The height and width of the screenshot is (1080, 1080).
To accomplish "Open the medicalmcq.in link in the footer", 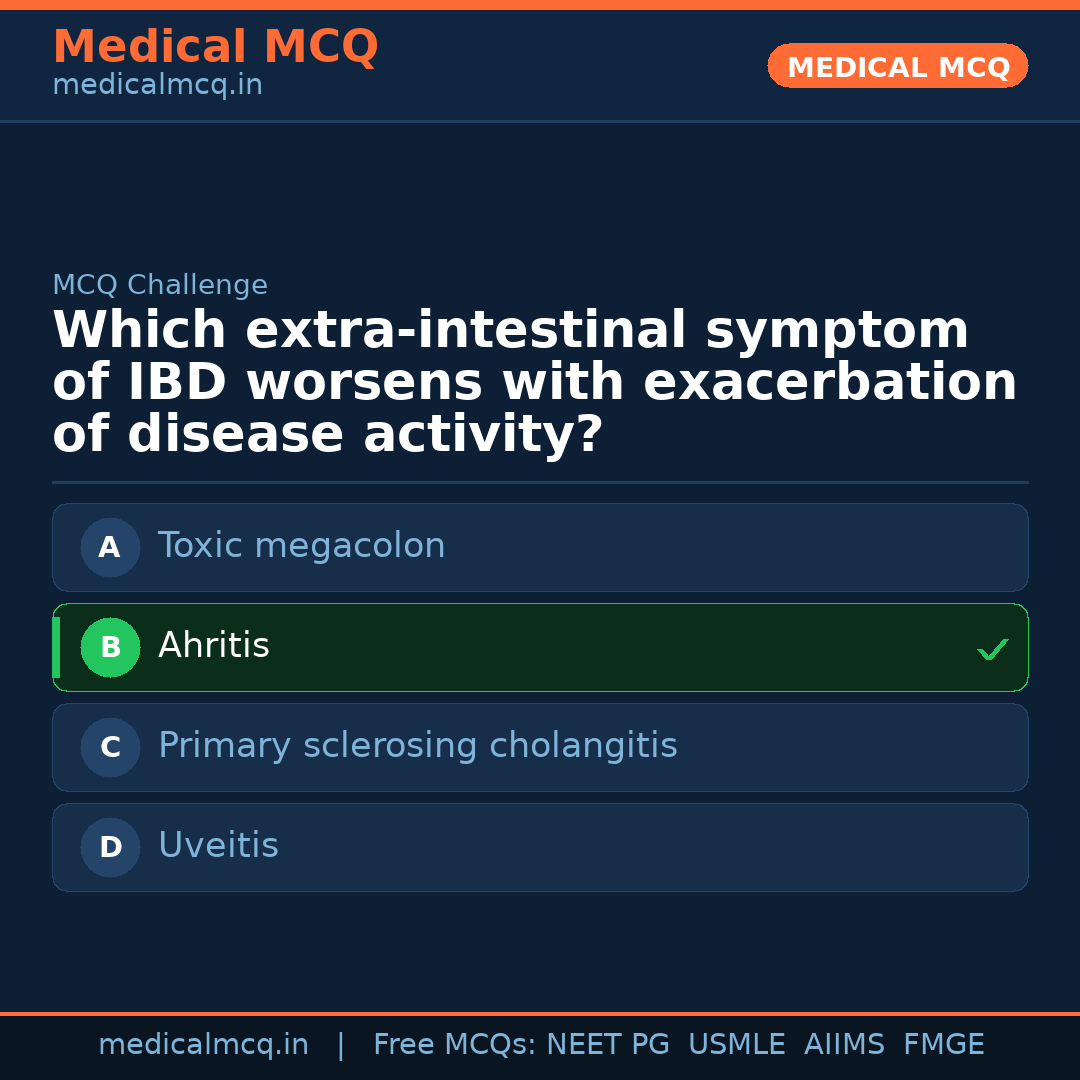I will click(203, 1045).
